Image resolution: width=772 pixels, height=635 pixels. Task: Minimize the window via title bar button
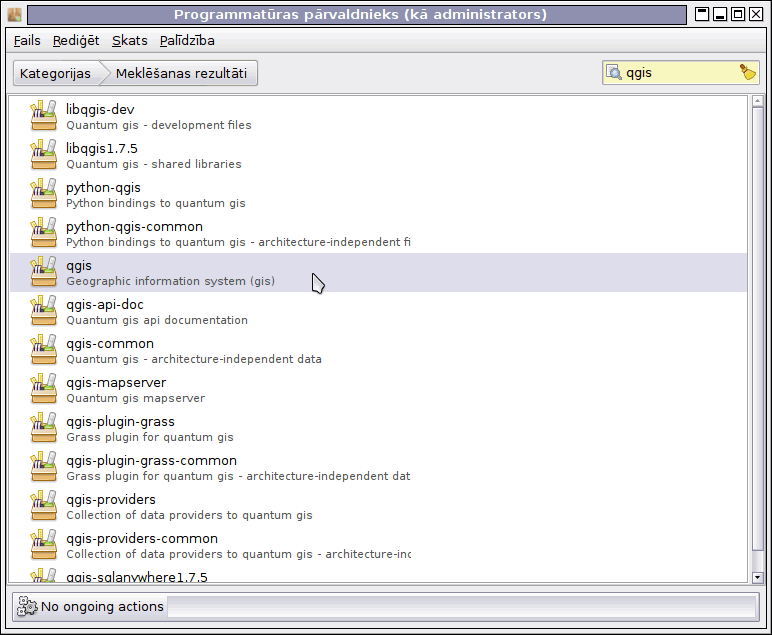coord(720,14)
